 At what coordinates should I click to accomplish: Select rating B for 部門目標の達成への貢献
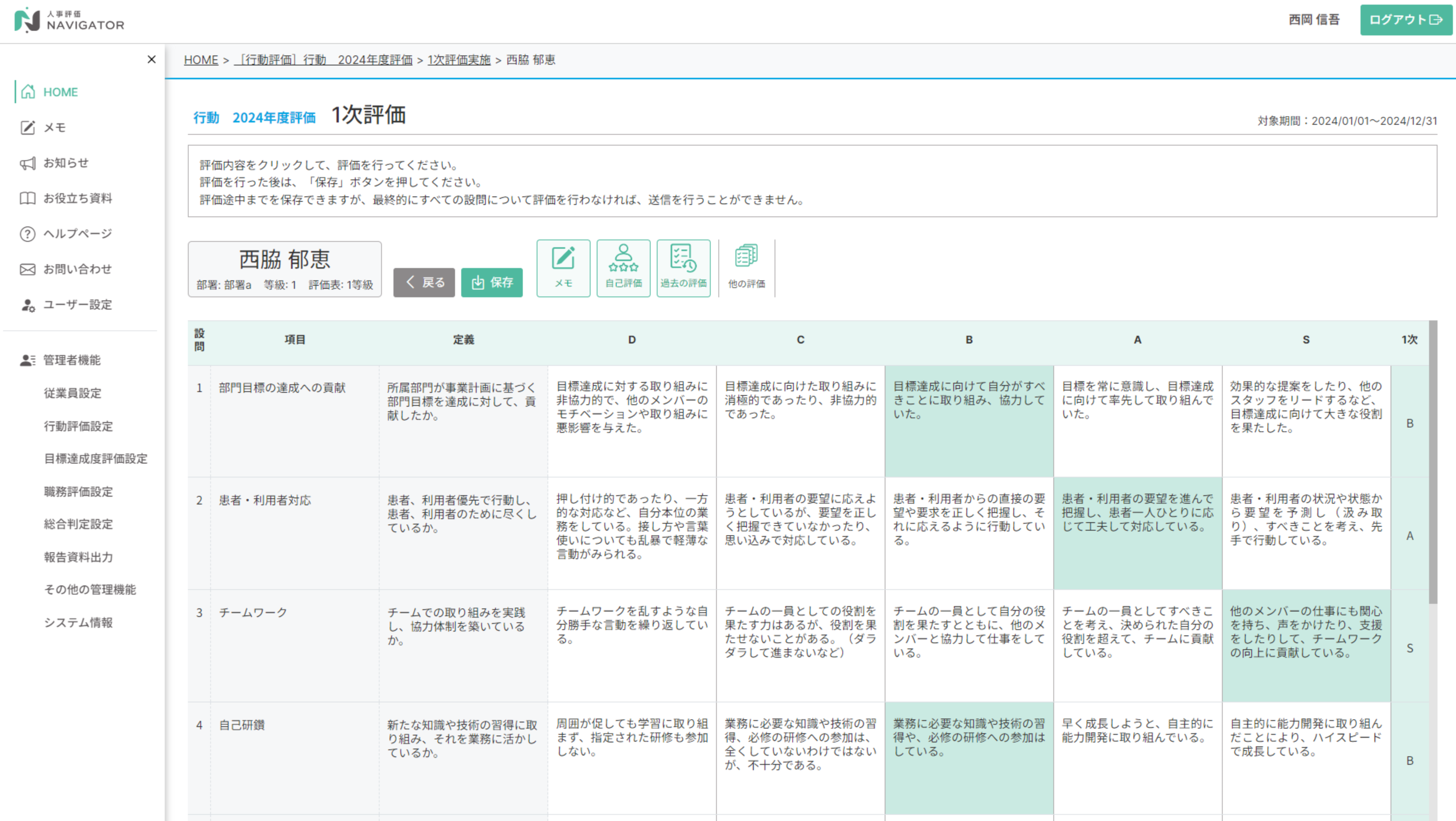click(x=968, y=421)
